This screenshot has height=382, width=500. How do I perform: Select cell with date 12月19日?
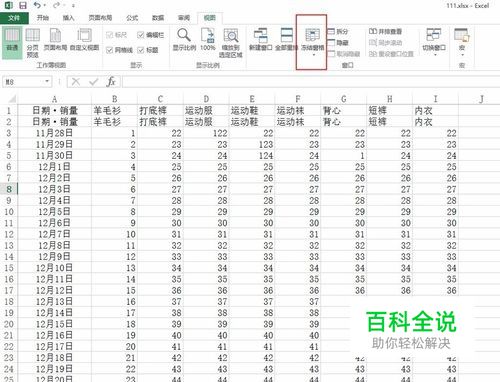click(x=54, y=369)
